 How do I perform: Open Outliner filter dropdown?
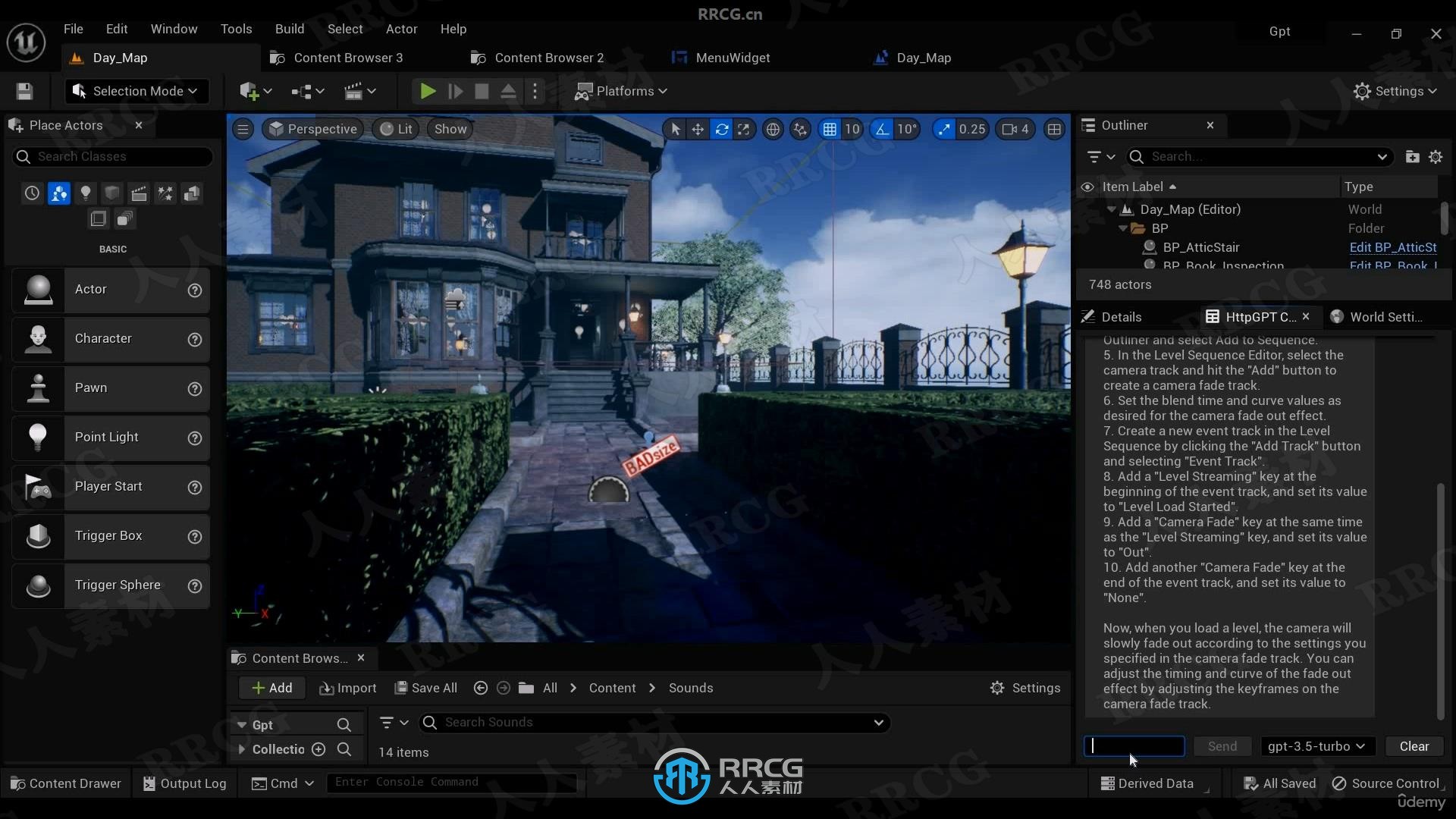pos(1100,156)
